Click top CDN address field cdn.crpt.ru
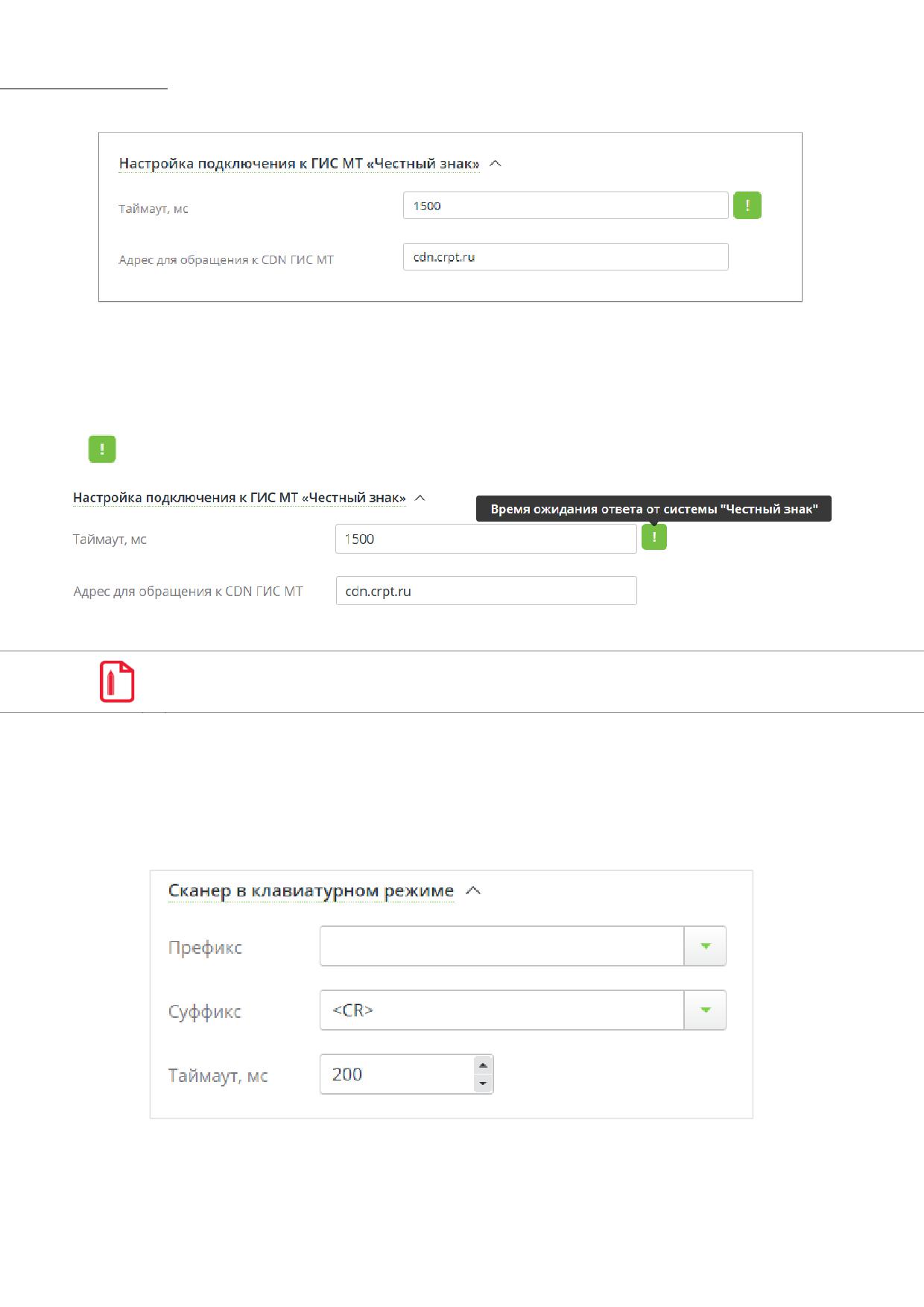 coord(566,256)
